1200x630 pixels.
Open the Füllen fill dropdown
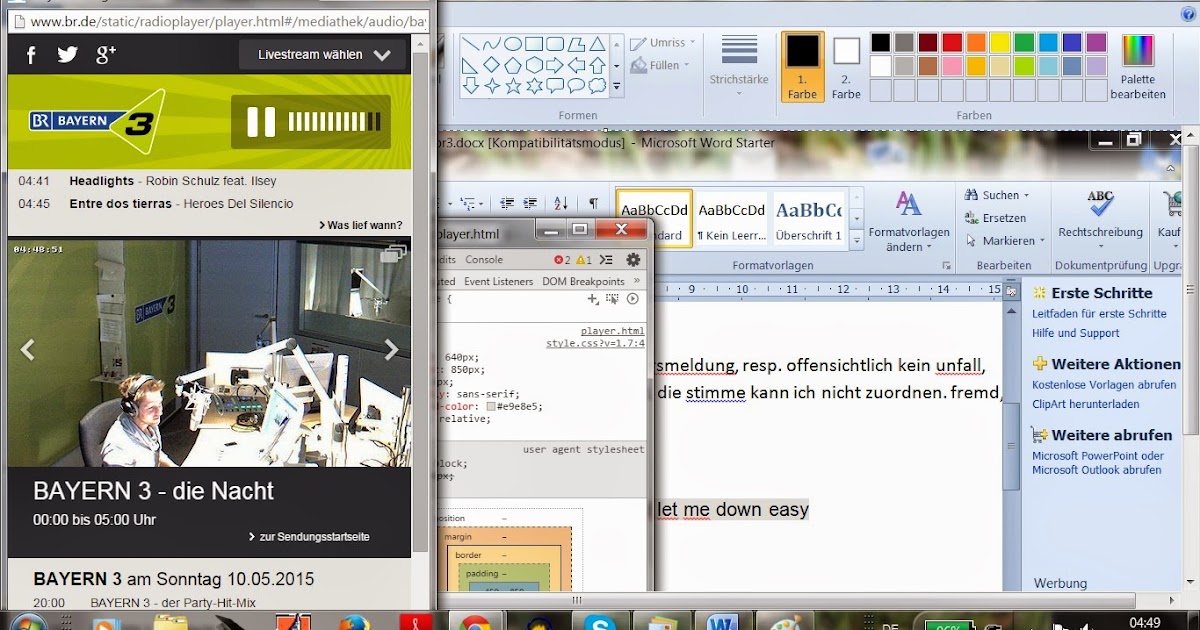coord(661,66)
